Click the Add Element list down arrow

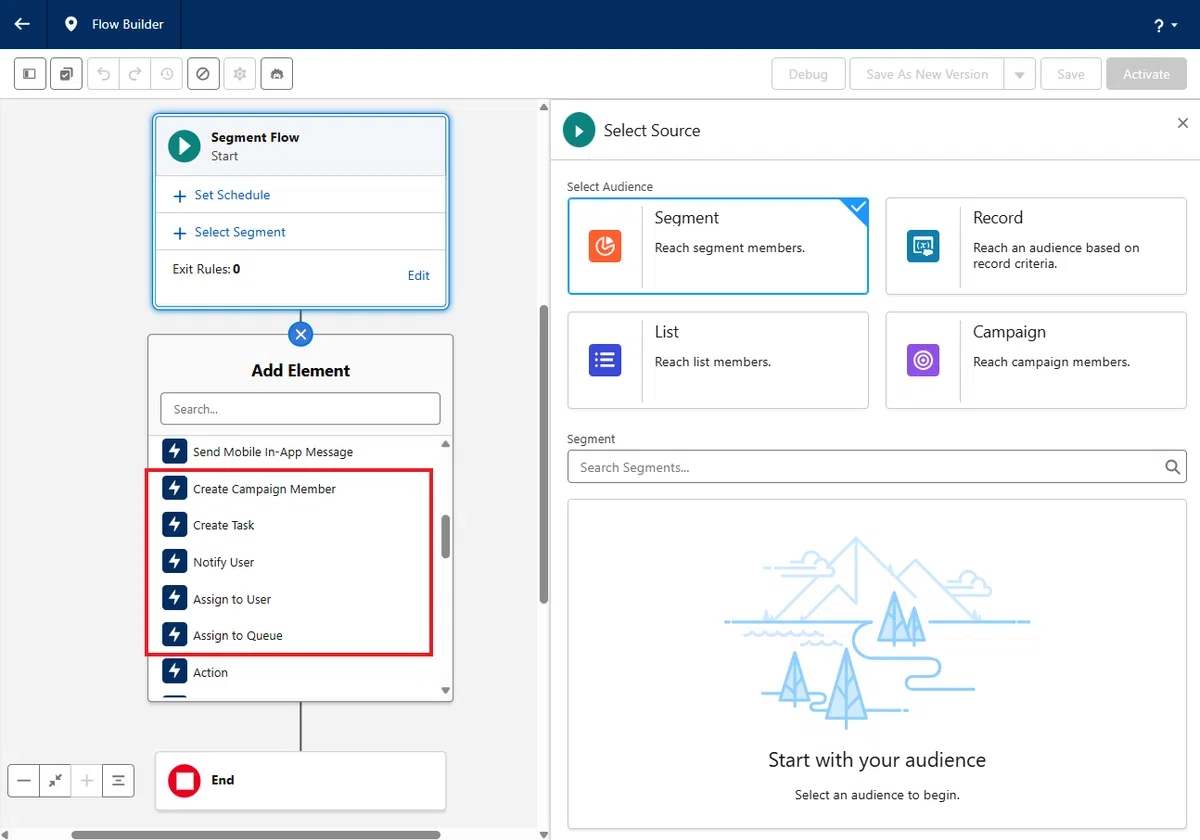click(445, 690)
